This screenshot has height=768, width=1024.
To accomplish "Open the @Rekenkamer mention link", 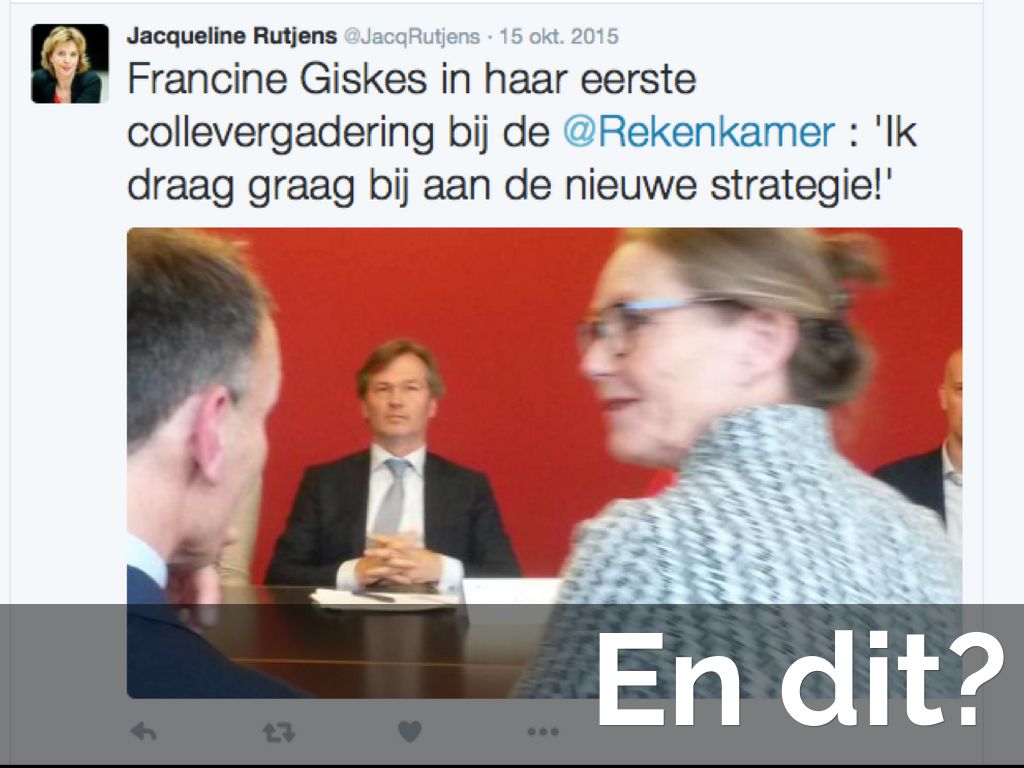I will (698, 133).
